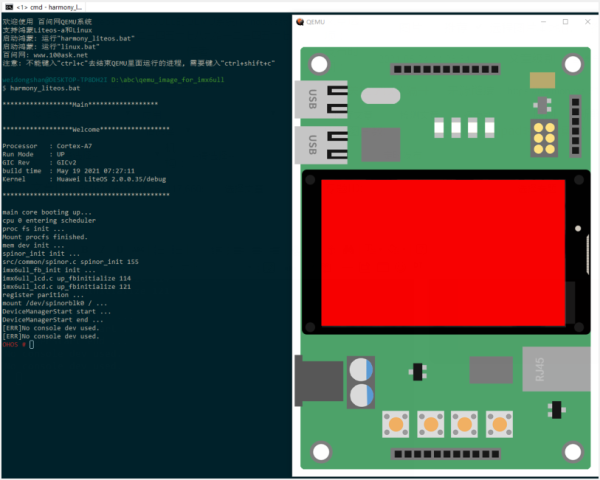Click the vertical pin header on right edge

576,126
